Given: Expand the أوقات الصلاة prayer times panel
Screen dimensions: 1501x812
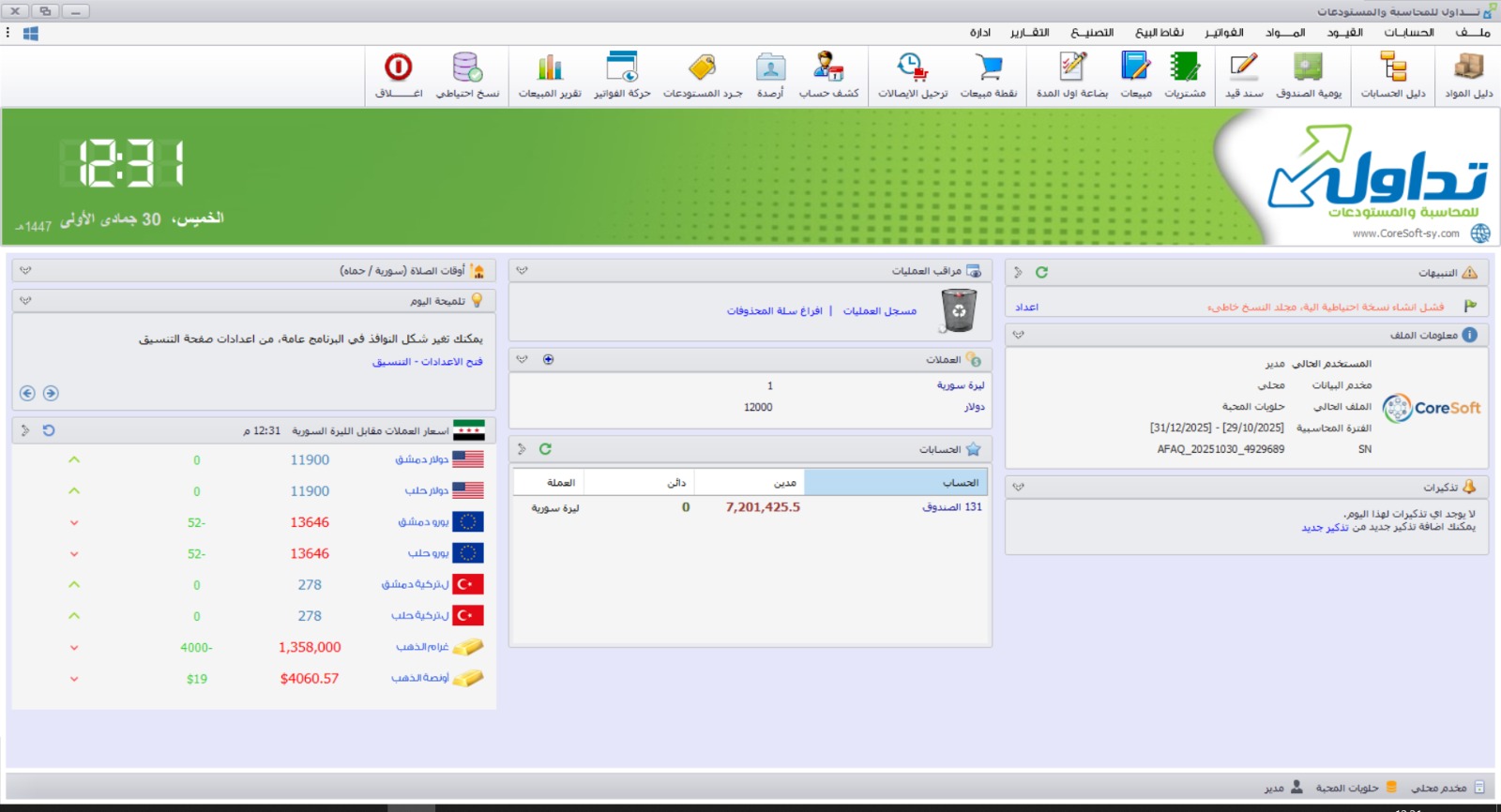Looking at the screenshot, I should click(25, 270).
